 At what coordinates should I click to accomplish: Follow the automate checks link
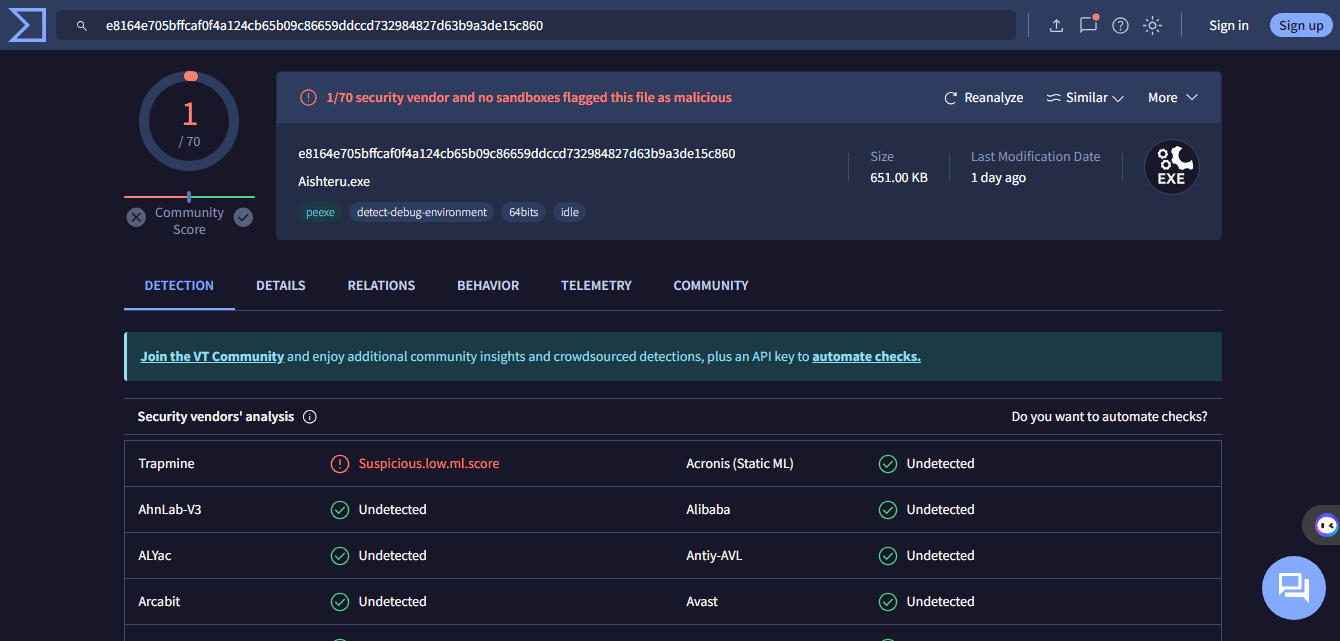click(866, 357)
